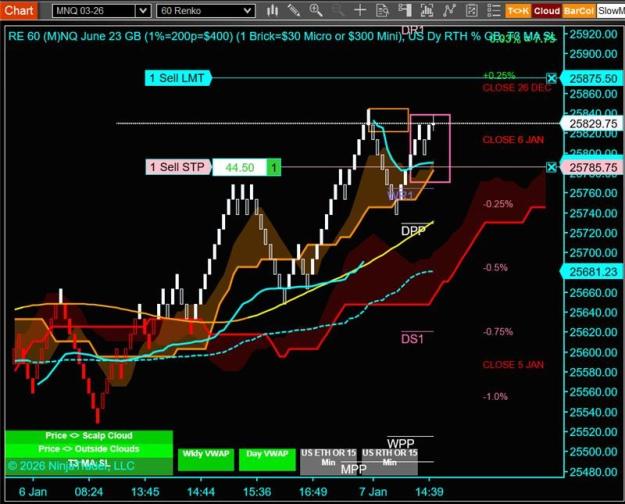Click the 25785.75 stop price marker

[592, 167]
